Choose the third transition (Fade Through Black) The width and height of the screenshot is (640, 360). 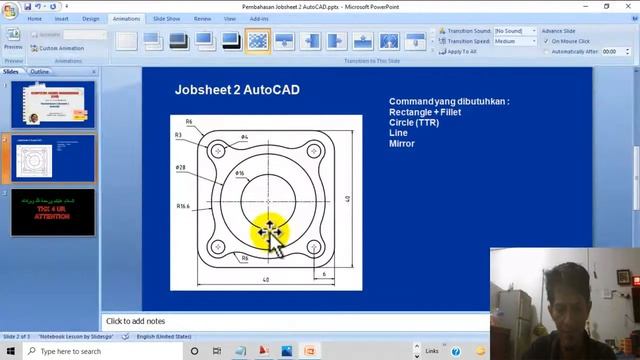(x=179, y=41)
